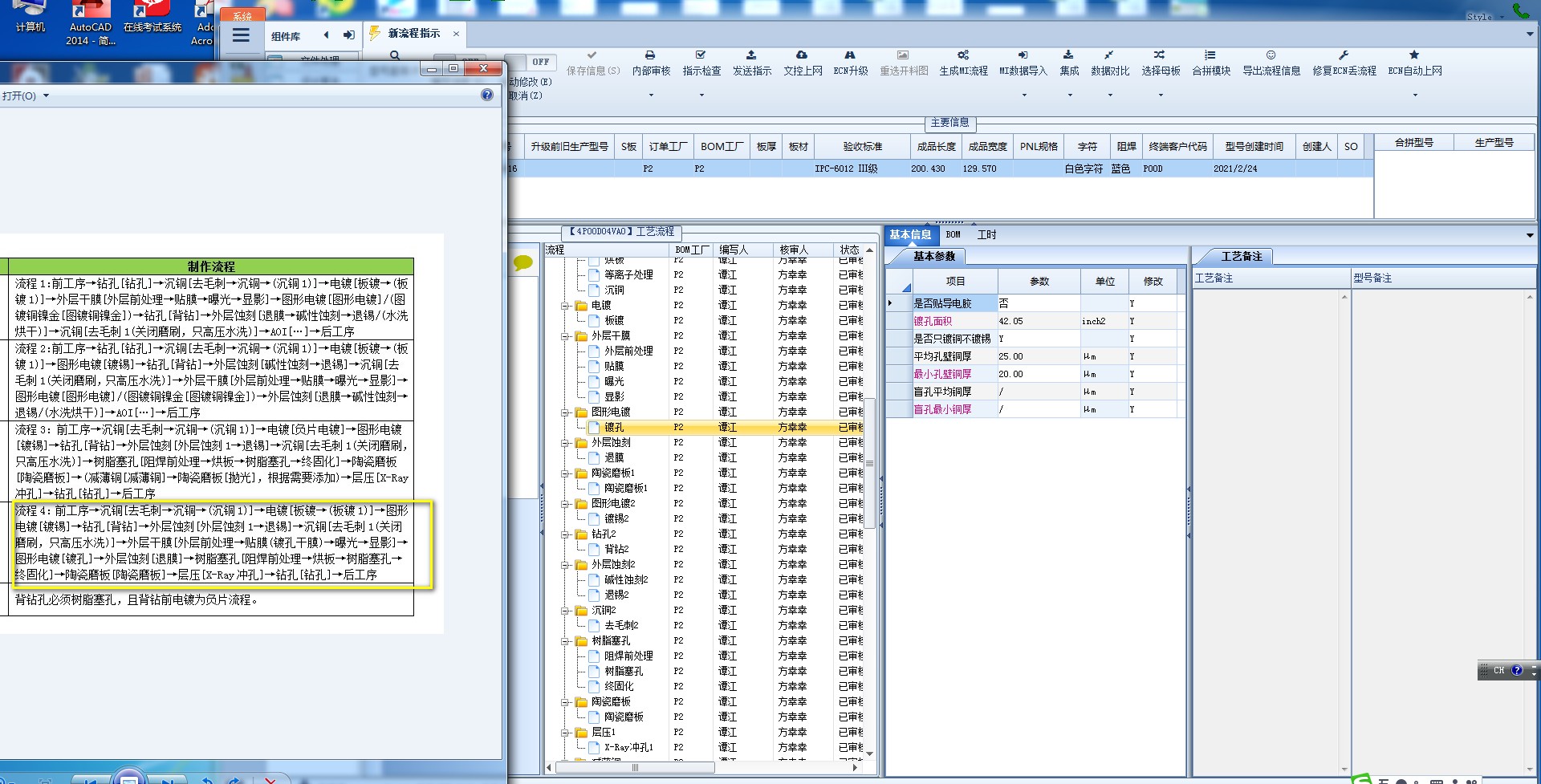This screenshot has width=1541, height=784.
Task: Click the 最小孔壁铜厚 value 20.00
Action: click(1039, 374)
